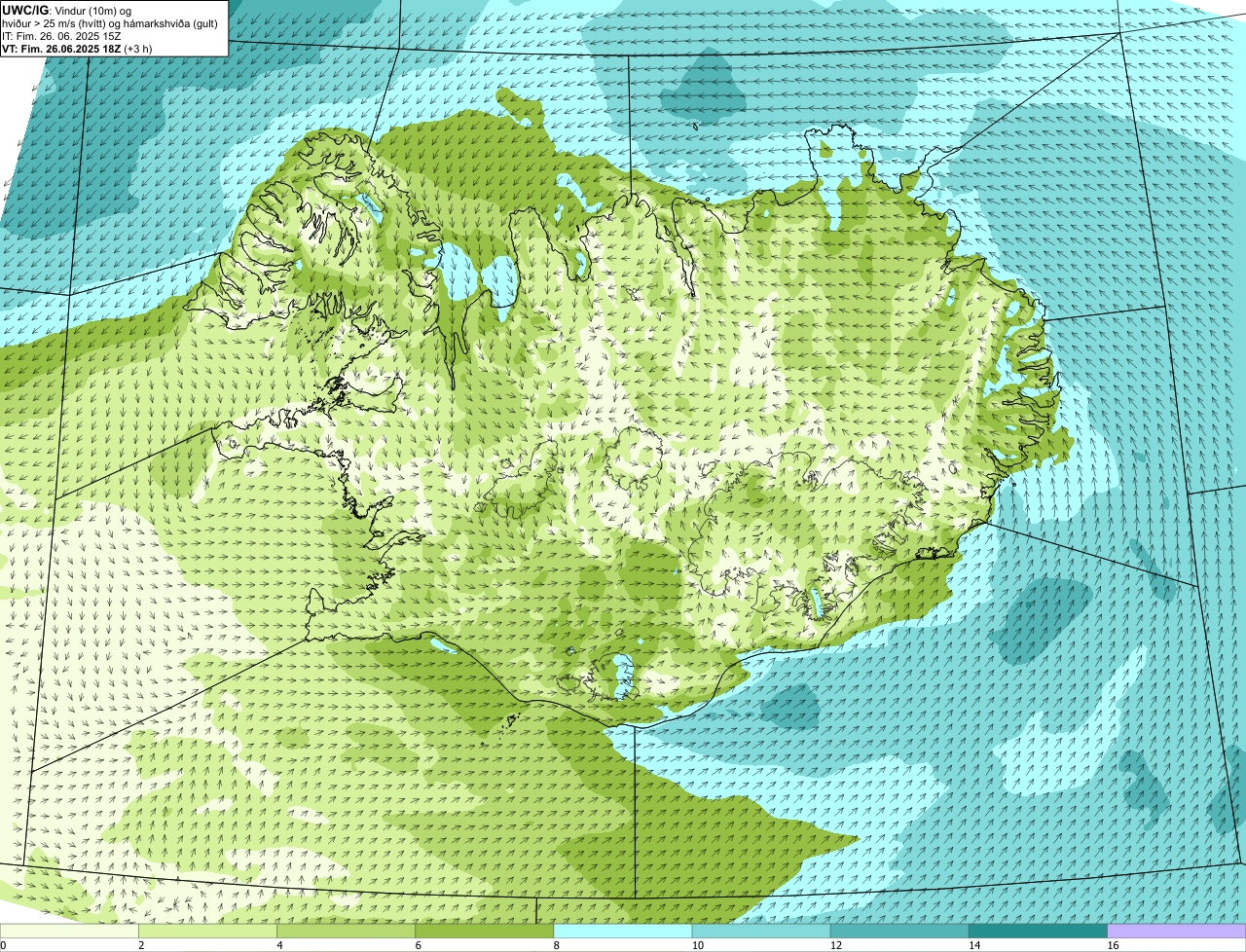Viewport: 1246px width, 952px height.
Task: Click the 2–4 m/s light green legend swatch
Action: click(208, 932)
